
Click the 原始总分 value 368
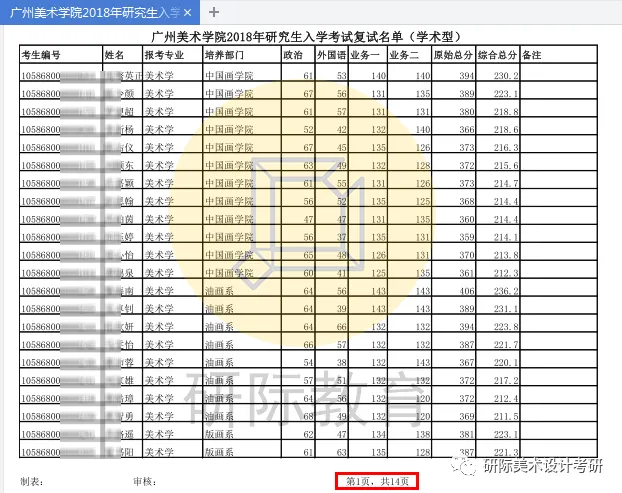click(x=467, y=201)
